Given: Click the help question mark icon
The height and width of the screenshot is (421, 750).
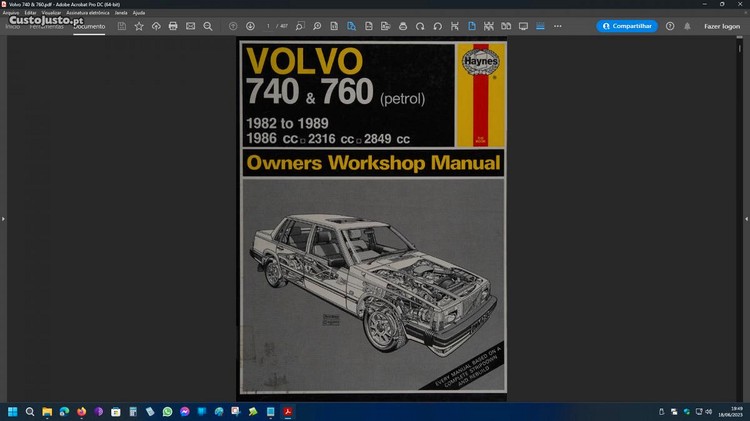Looking at the screenshot, I should click(670, 26).
